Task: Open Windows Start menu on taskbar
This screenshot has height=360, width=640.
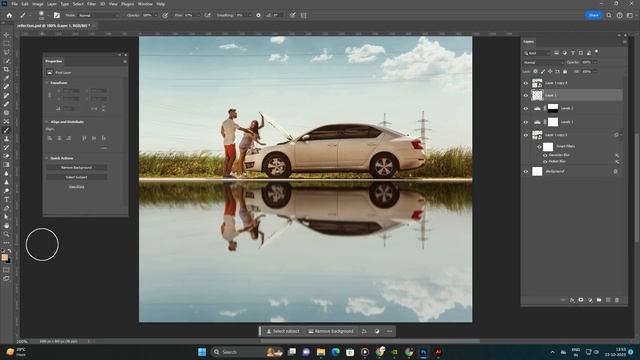Action: tap(202, 352)
